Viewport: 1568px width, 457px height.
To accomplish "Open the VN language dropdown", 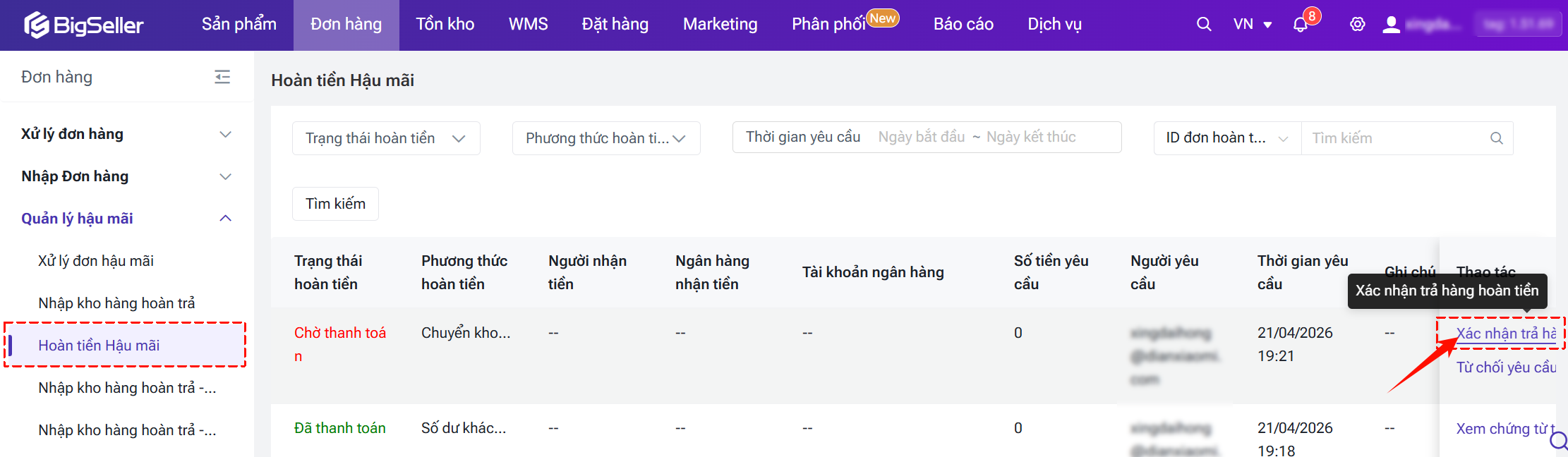I will tap(1252, 25).
